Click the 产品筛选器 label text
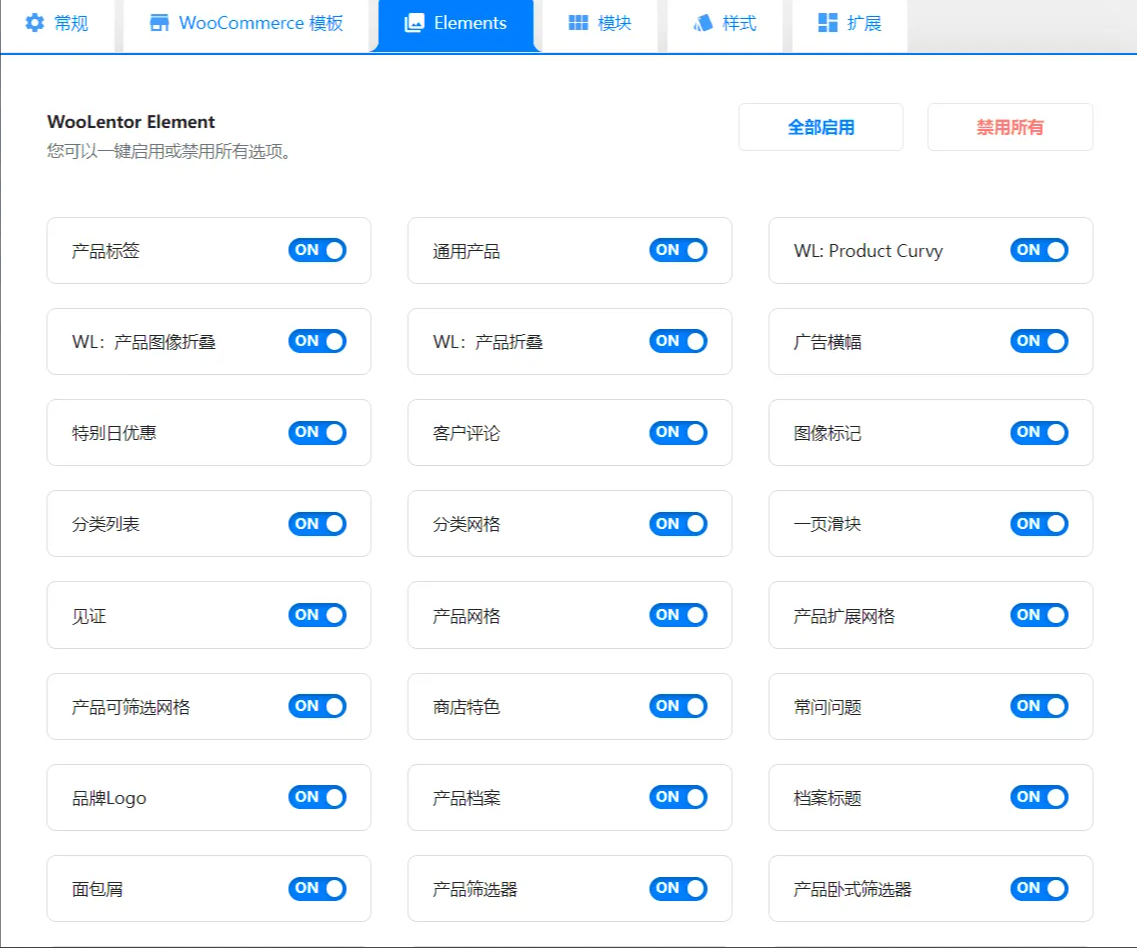 (475, 889)
